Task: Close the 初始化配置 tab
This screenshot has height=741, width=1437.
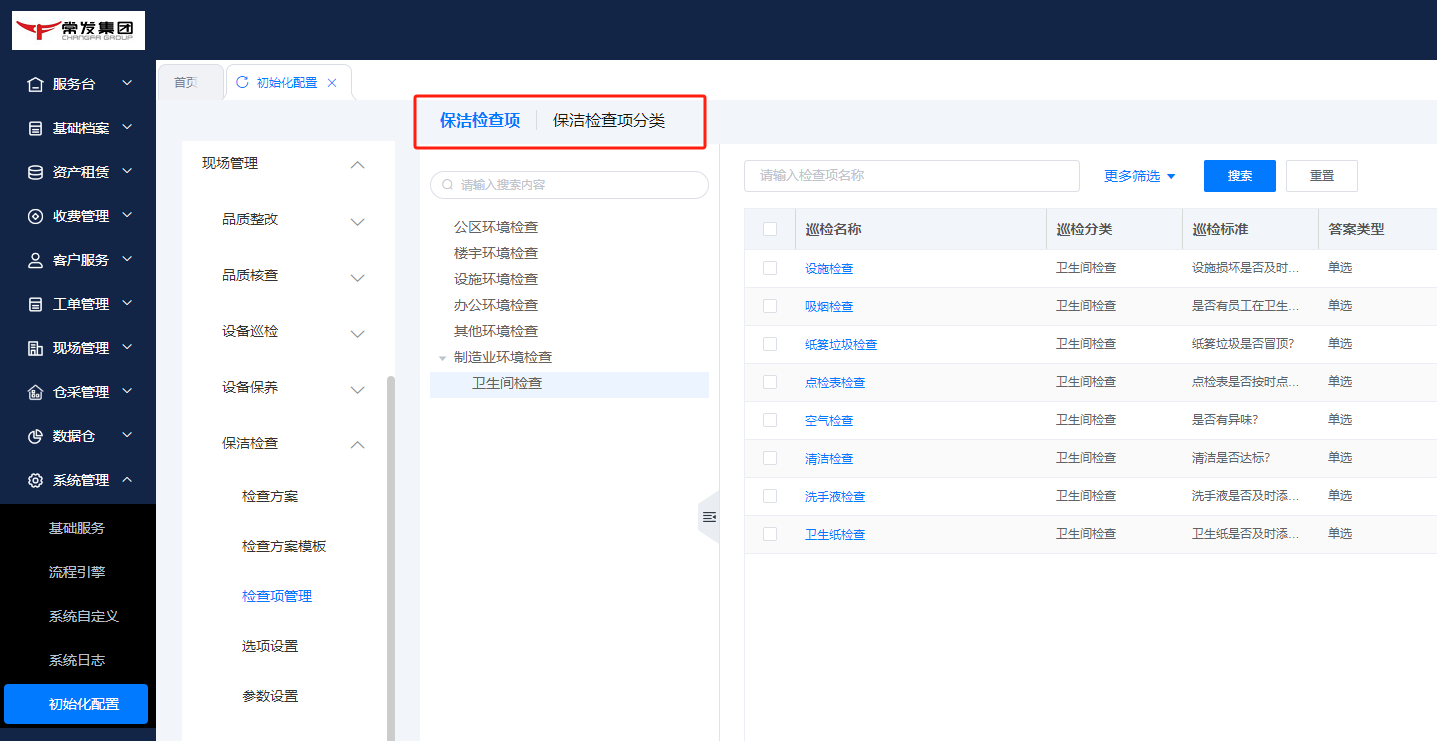Action: tap(332, 83)
